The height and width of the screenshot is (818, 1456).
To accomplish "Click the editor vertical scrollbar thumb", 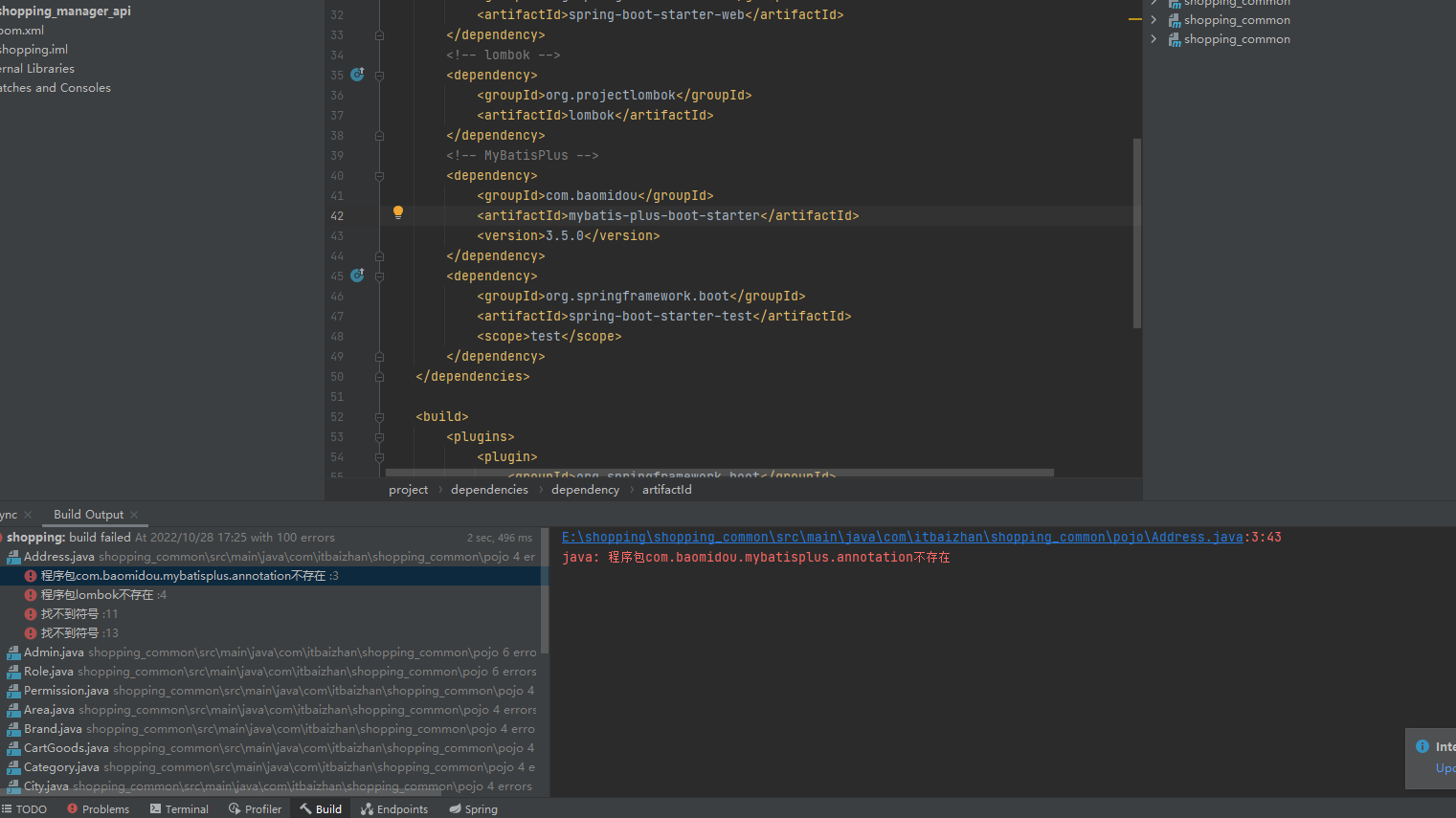I will click(x=1137, y=232).
